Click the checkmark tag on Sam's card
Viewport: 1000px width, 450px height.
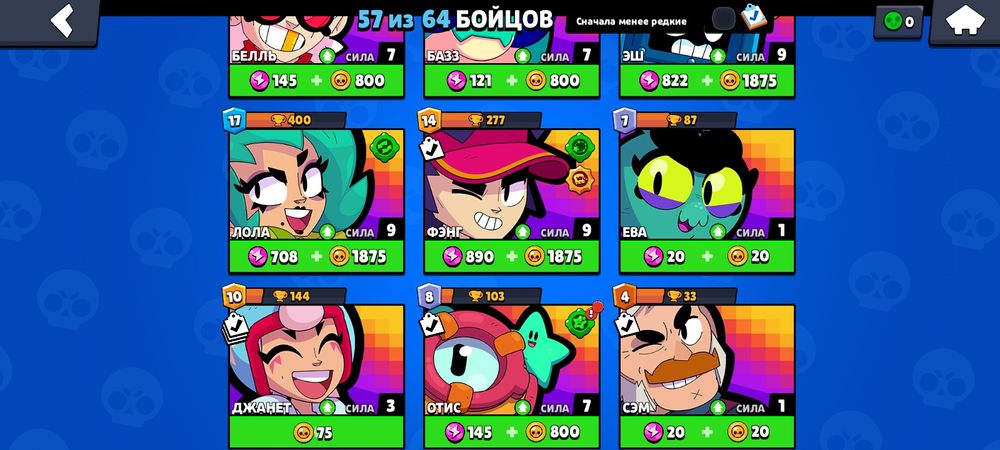pyautogui.click(x=626, y=324)
